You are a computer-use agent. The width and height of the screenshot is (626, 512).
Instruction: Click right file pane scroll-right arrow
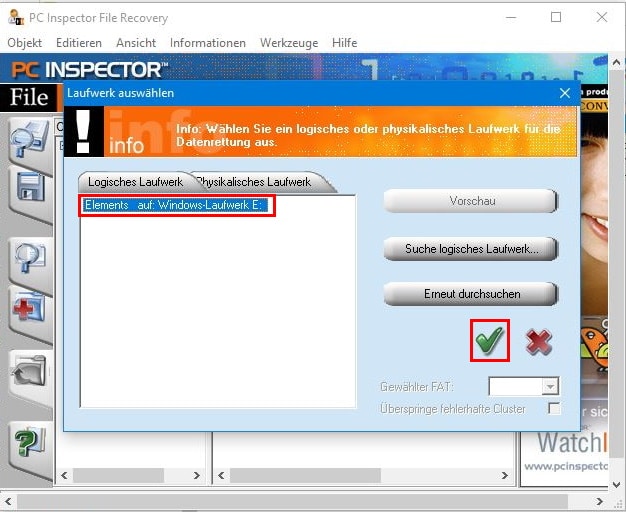(x=505, y=475)
